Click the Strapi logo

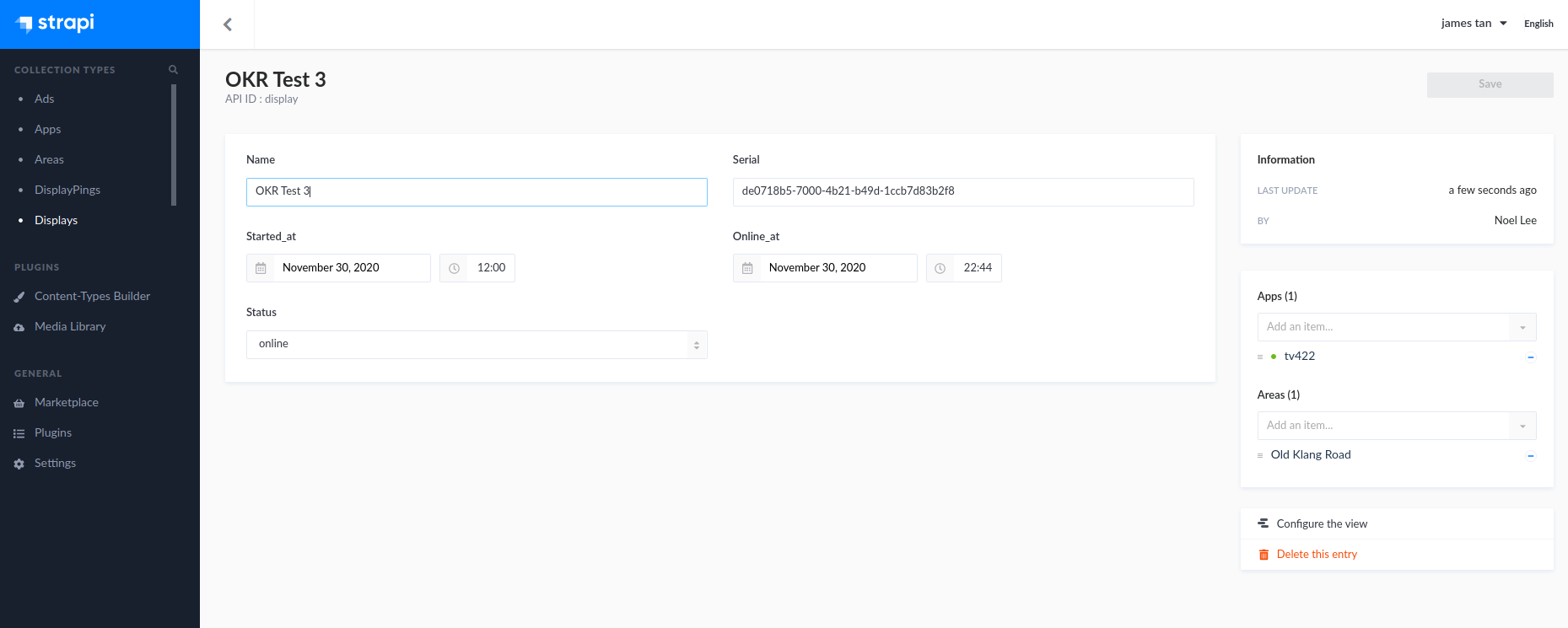pos(56,24)
